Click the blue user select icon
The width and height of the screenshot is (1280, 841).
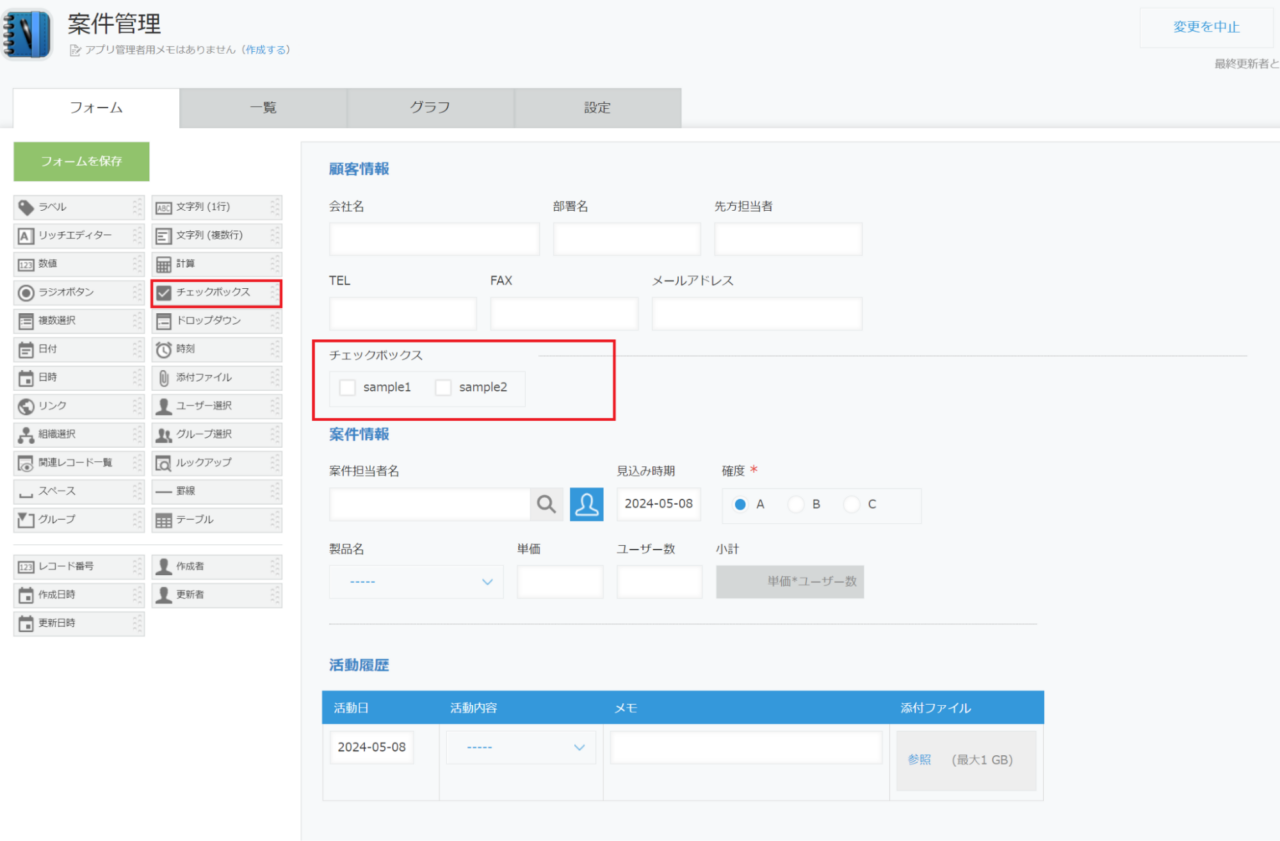[x=587, y=504]
